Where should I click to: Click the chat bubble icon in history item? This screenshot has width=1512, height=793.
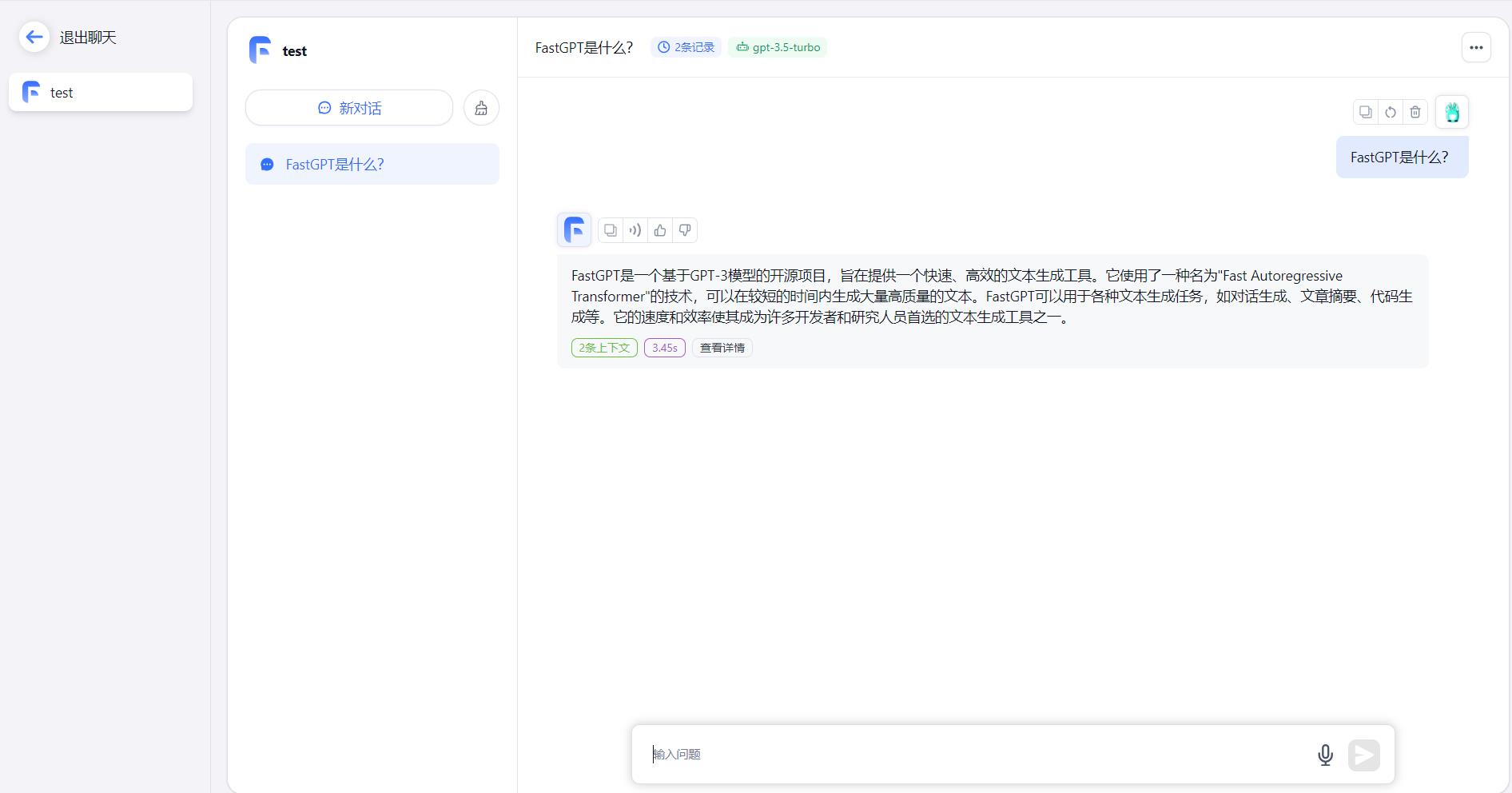267,165
